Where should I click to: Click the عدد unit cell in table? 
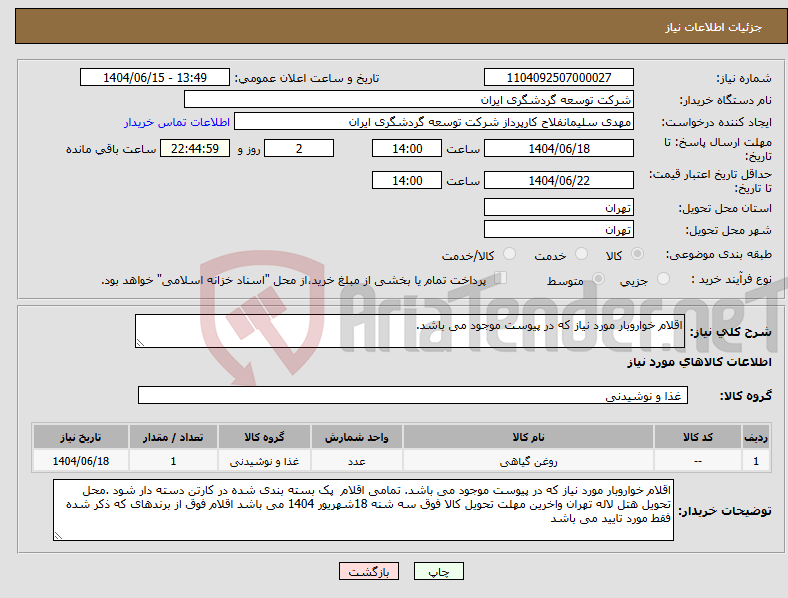coord(357,461)
